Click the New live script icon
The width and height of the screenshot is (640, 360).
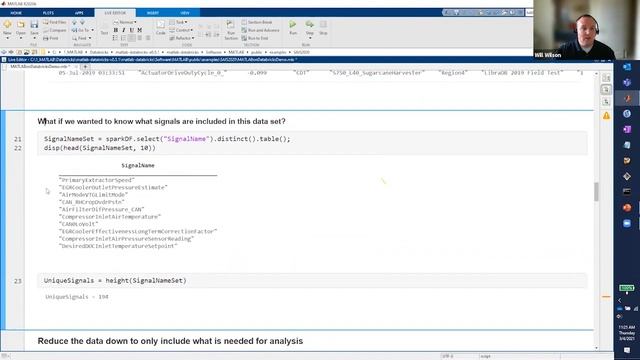click(7, 25)
